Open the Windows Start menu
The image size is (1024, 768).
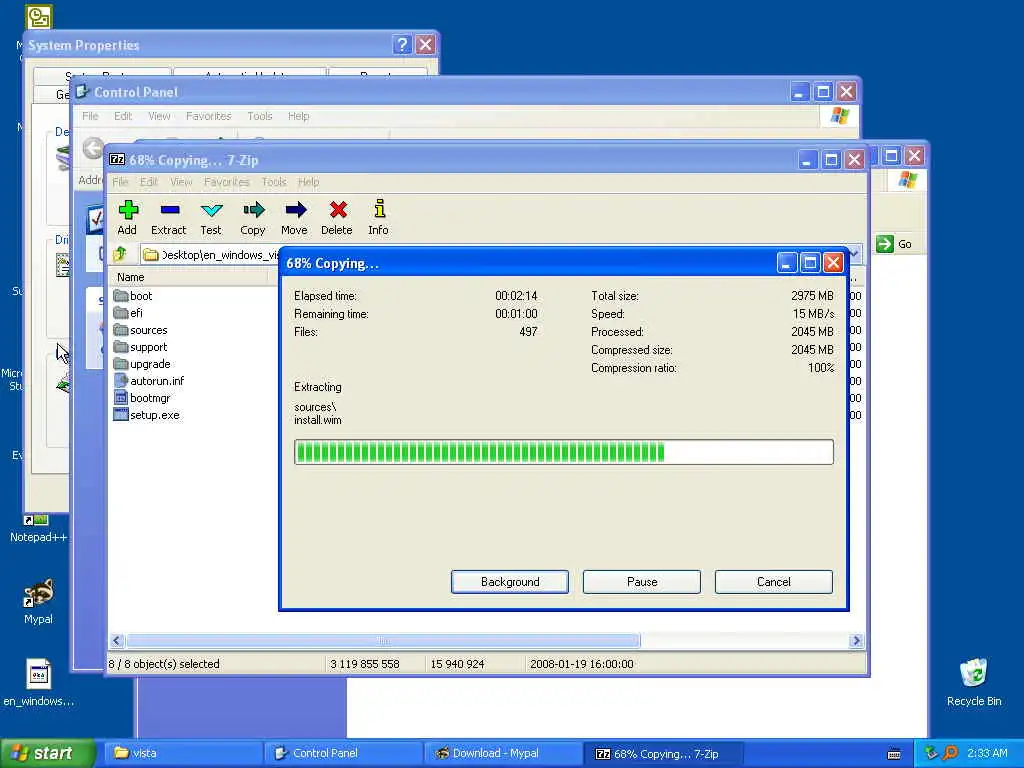coord(47,753)
